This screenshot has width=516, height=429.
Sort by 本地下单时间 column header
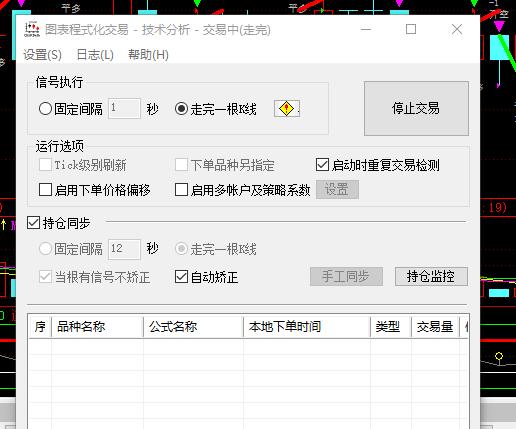tap(307, 327)
